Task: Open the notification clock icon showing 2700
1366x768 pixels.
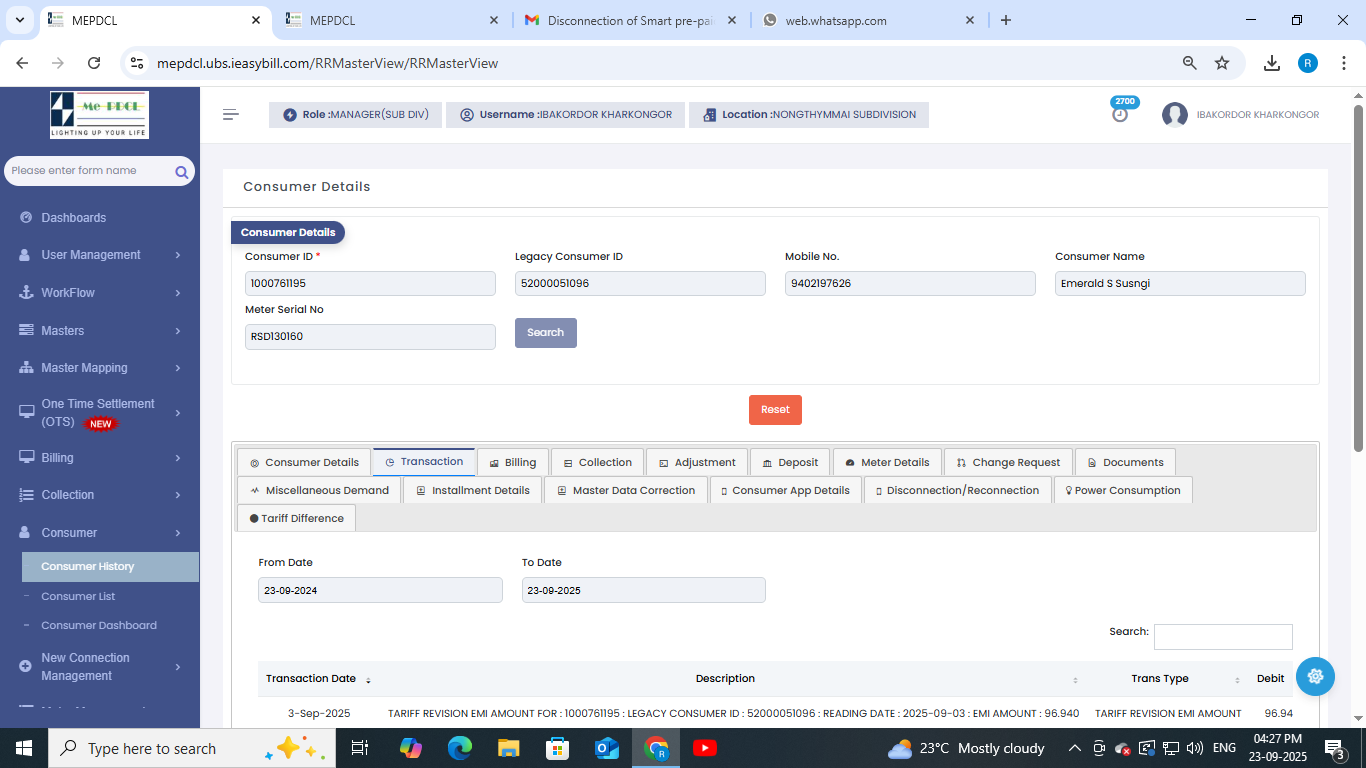Action: (1120, 114)
